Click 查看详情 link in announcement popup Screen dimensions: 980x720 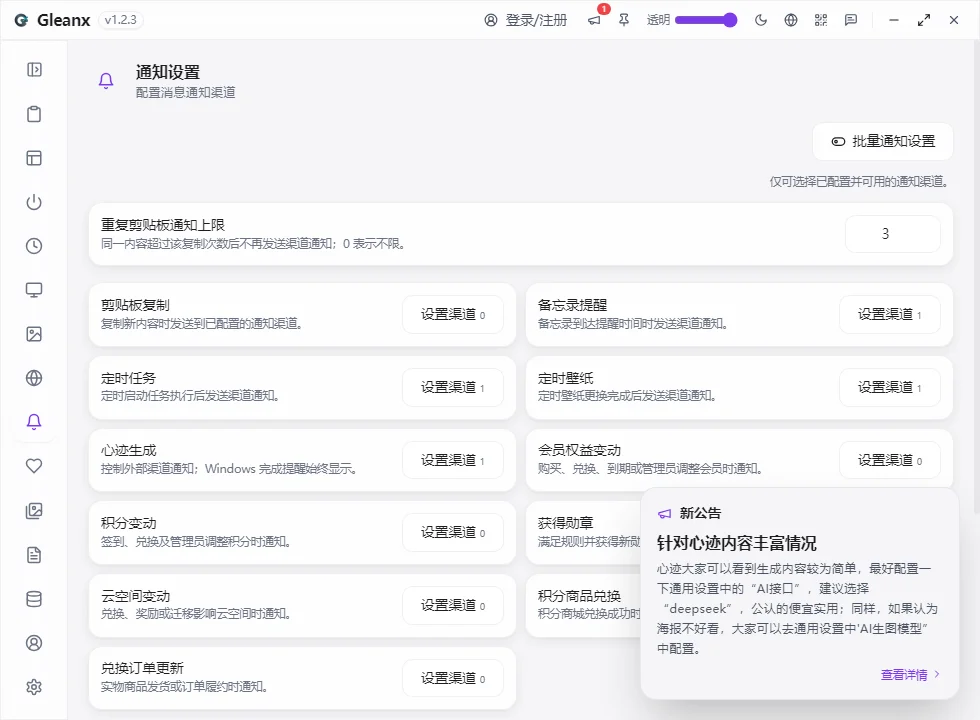(910, 674)
